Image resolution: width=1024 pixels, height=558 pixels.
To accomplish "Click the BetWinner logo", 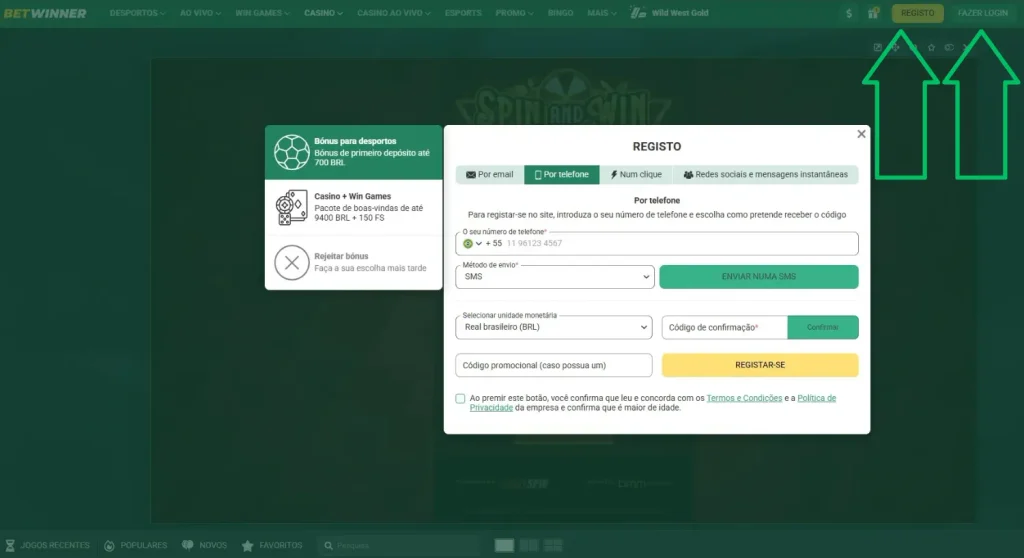I will click(44, 13).
